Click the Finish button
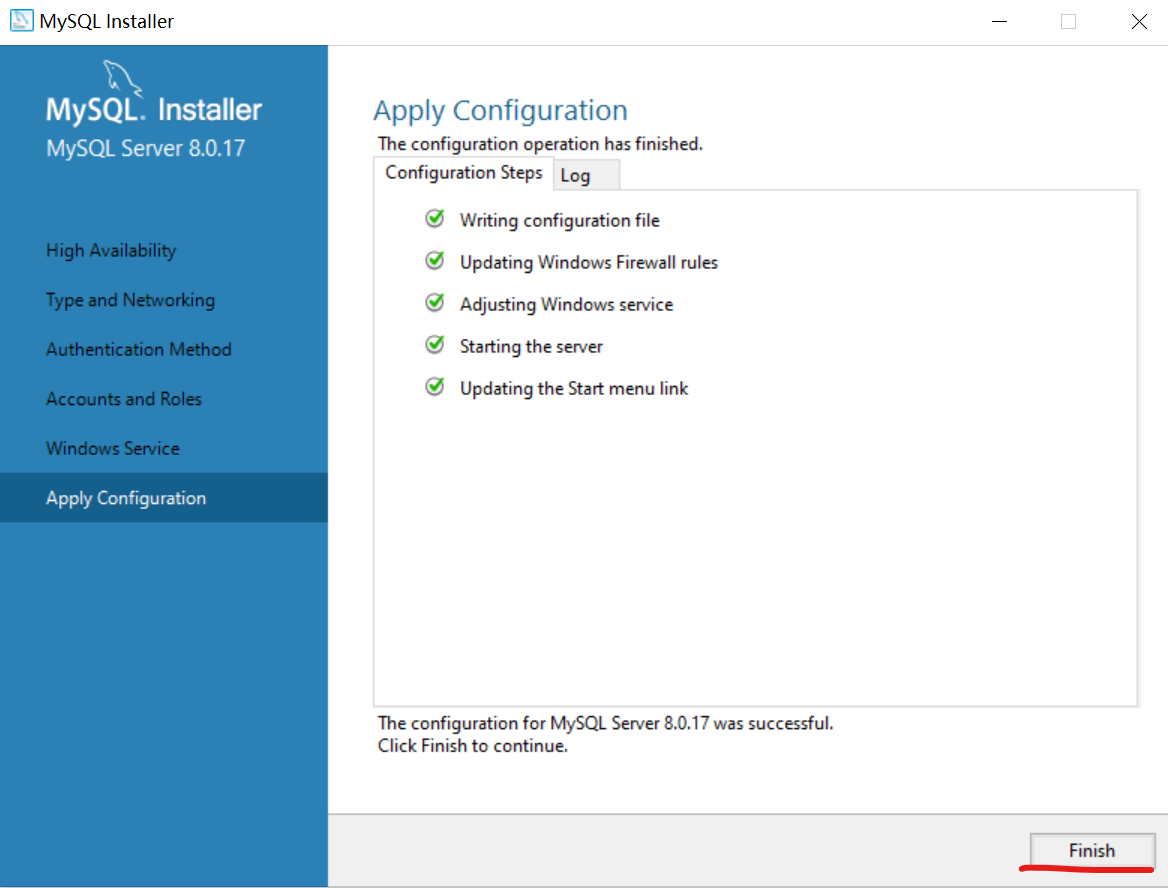Image resolution: width=1168 pixels, height=888 pixels. tap(1092, 850)
